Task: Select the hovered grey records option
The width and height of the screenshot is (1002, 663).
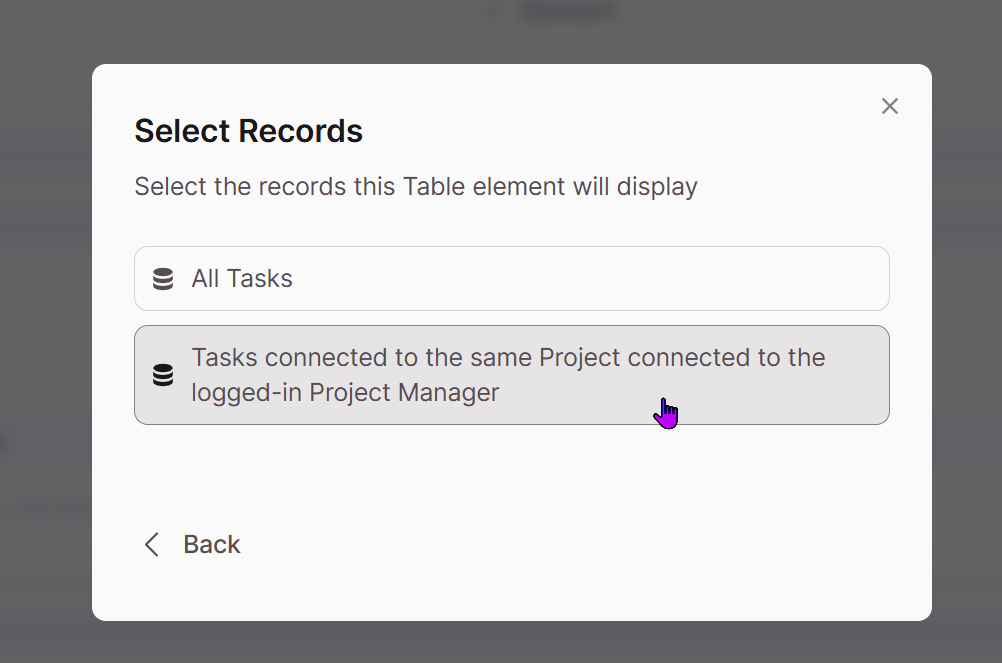Action: click(x=512, y=375)
